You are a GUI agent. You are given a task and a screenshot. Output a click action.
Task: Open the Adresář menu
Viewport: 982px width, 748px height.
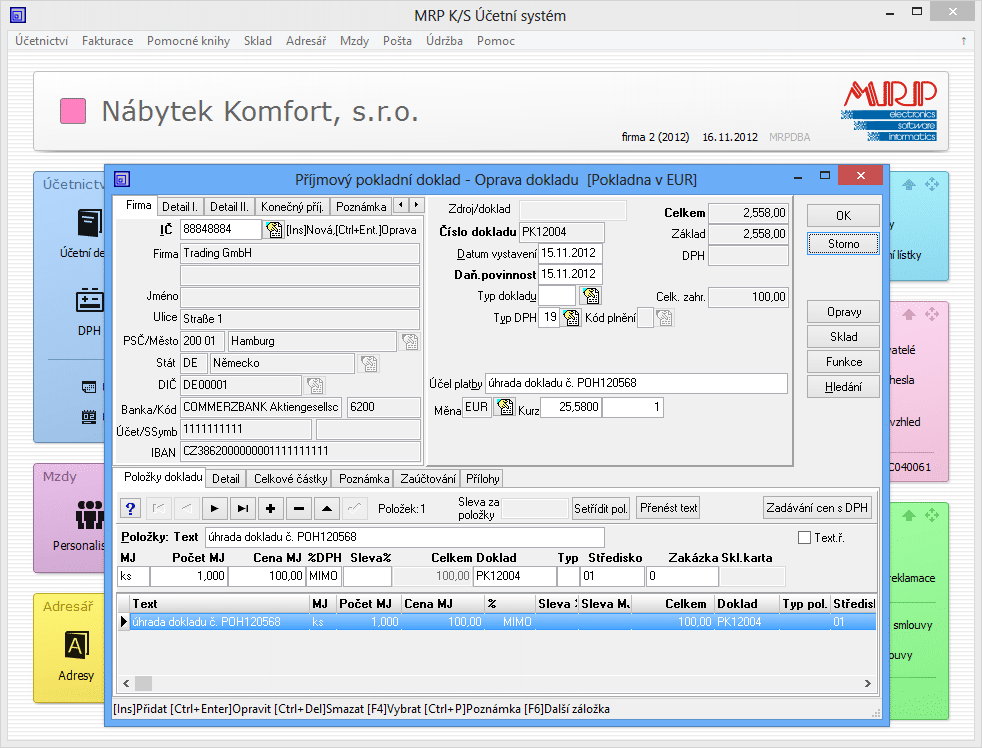coord(306,41)
